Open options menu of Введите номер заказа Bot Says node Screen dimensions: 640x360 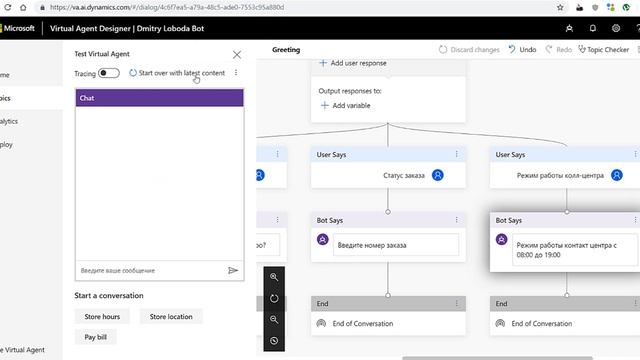click(x=456, y=220)
